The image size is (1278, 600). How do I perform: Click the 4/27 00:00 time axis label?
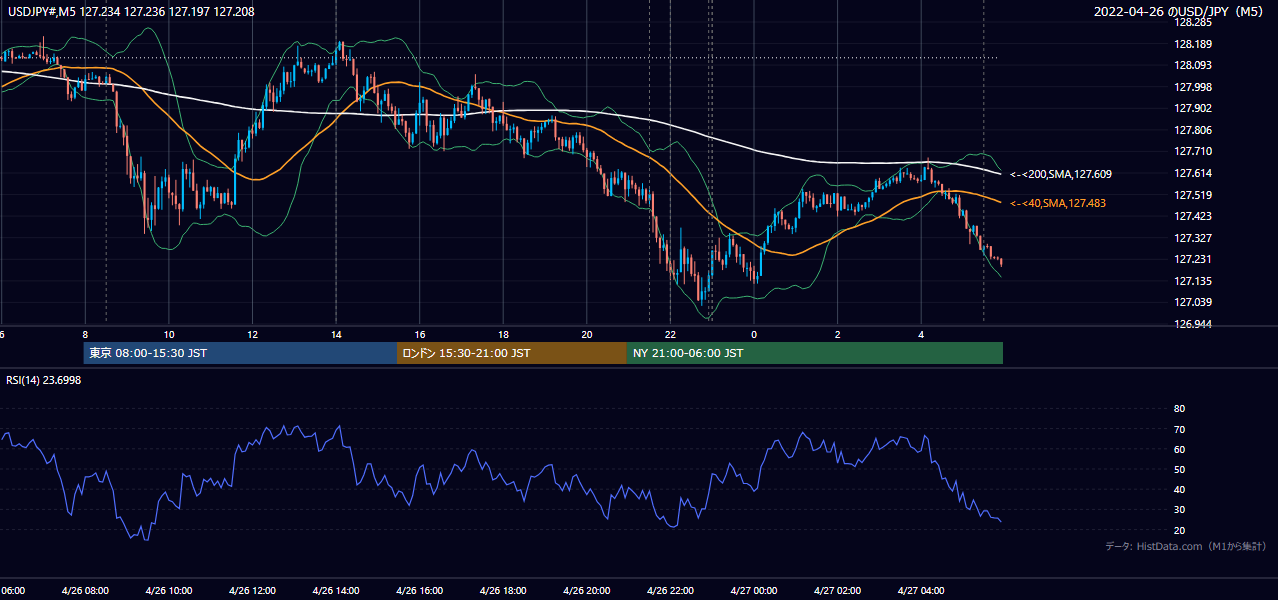[x=753, y=590]
